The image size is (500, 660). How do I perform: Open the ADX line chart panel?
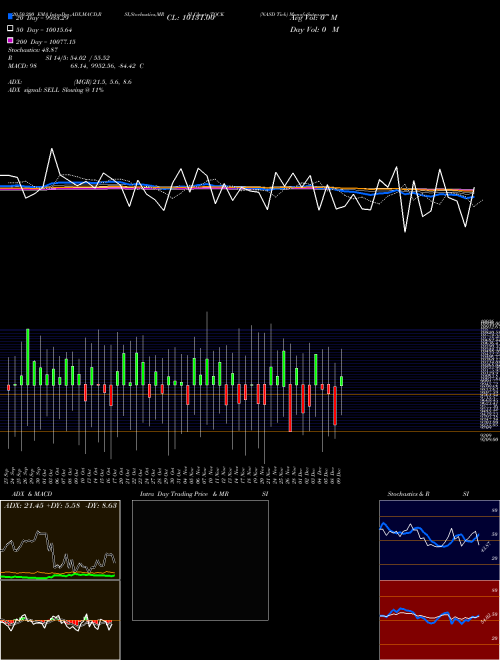(60, 540)
